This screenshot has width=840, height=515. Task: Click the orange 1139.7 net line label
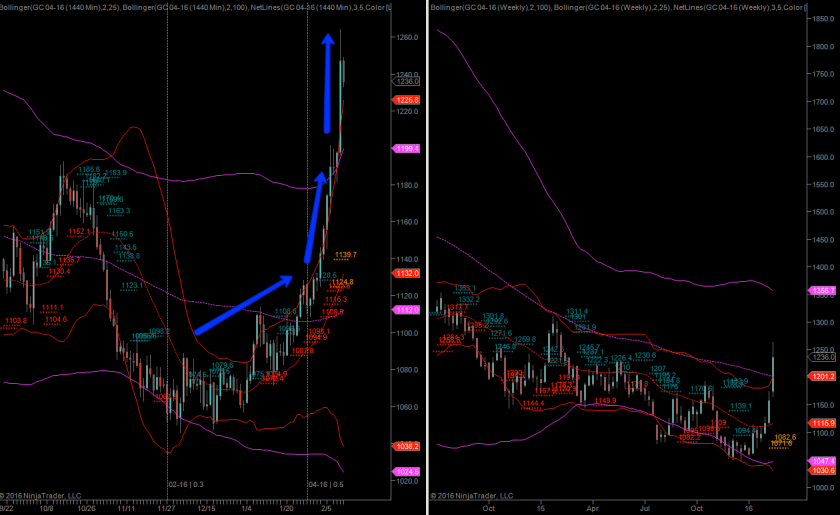click(346, 255)
